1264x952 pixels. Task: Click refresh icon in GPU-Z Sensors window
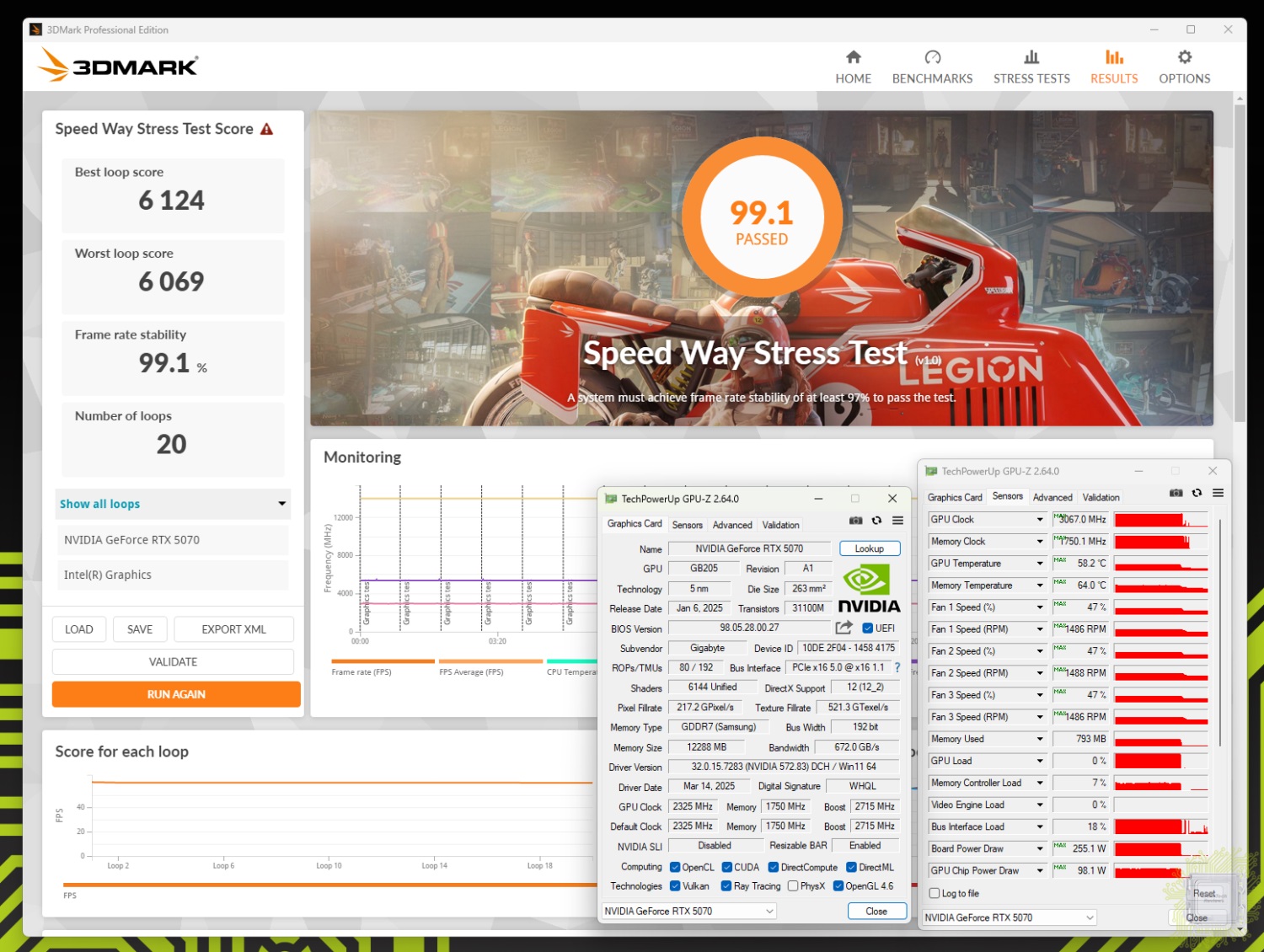click(1197, 493)
